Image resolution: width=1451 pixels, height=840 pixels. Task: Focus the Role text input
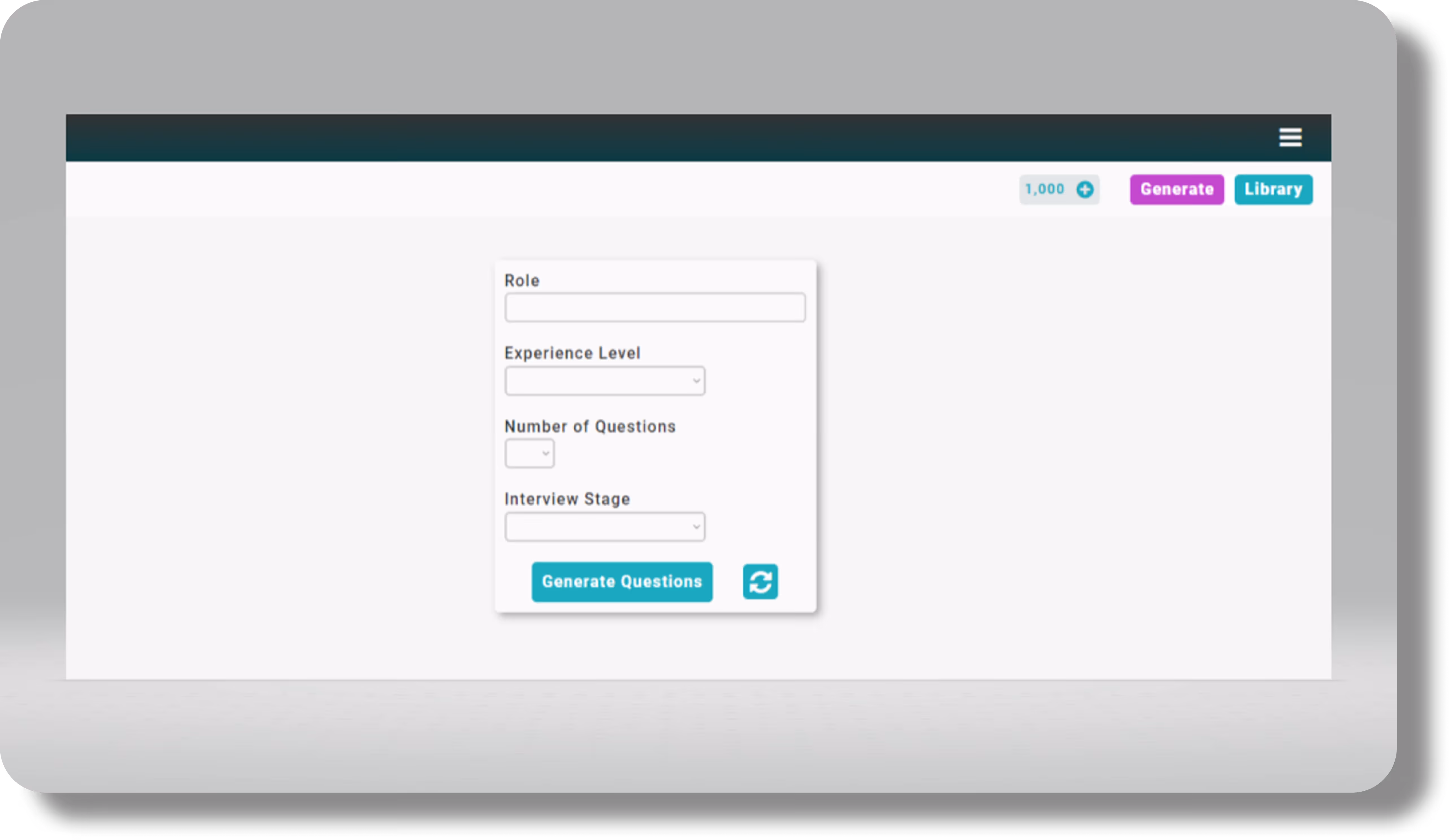click(655, 307)
